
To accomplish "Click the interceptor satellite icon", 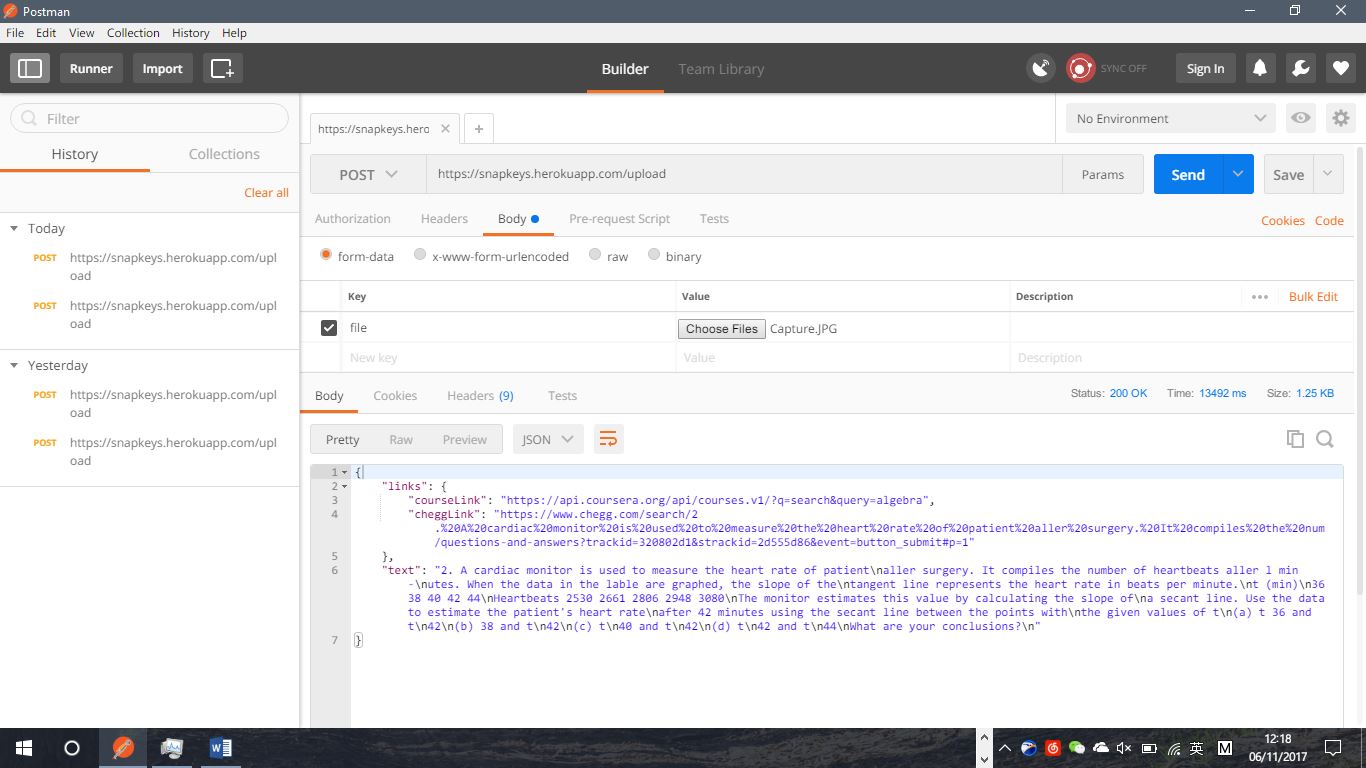I will point(1041,68).
